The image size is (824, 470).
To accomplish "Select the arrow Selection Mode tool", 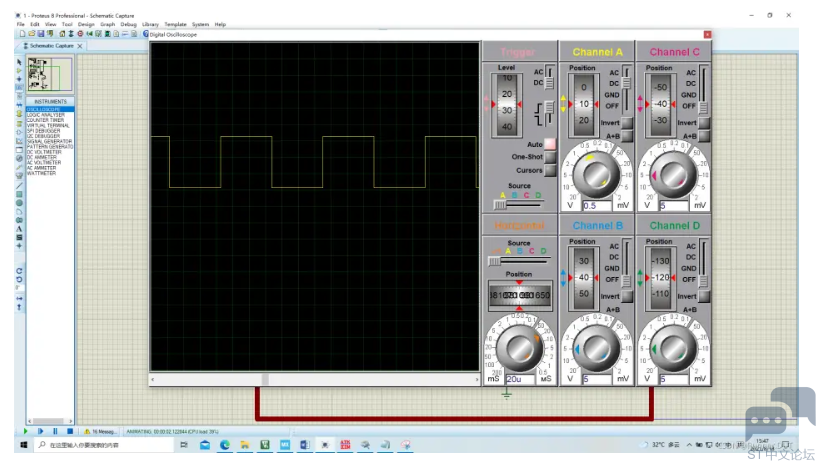I will pyautogui.click(x=19, y=62).
